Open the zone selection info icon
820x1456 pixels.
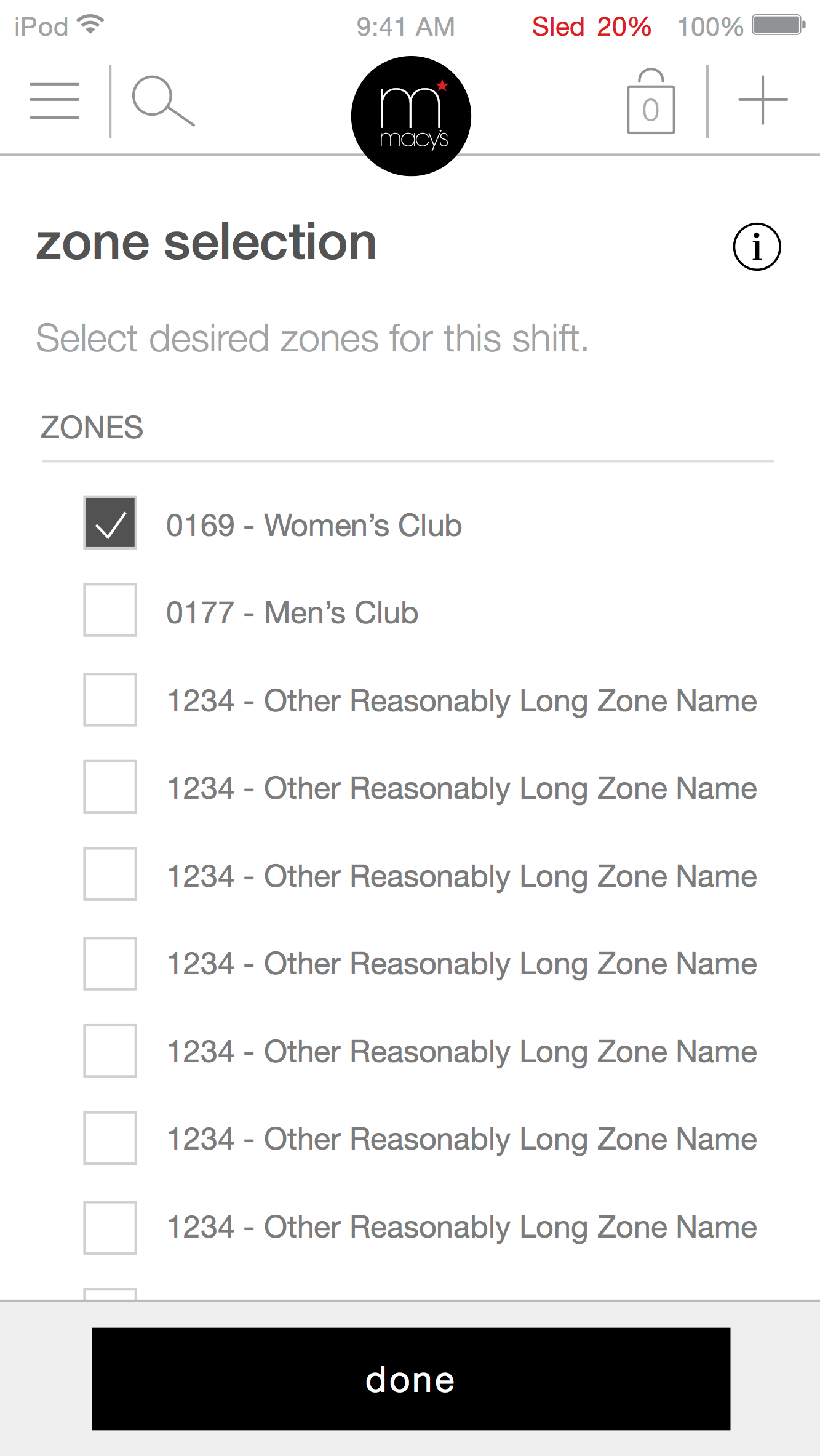(x=757, y=247)
